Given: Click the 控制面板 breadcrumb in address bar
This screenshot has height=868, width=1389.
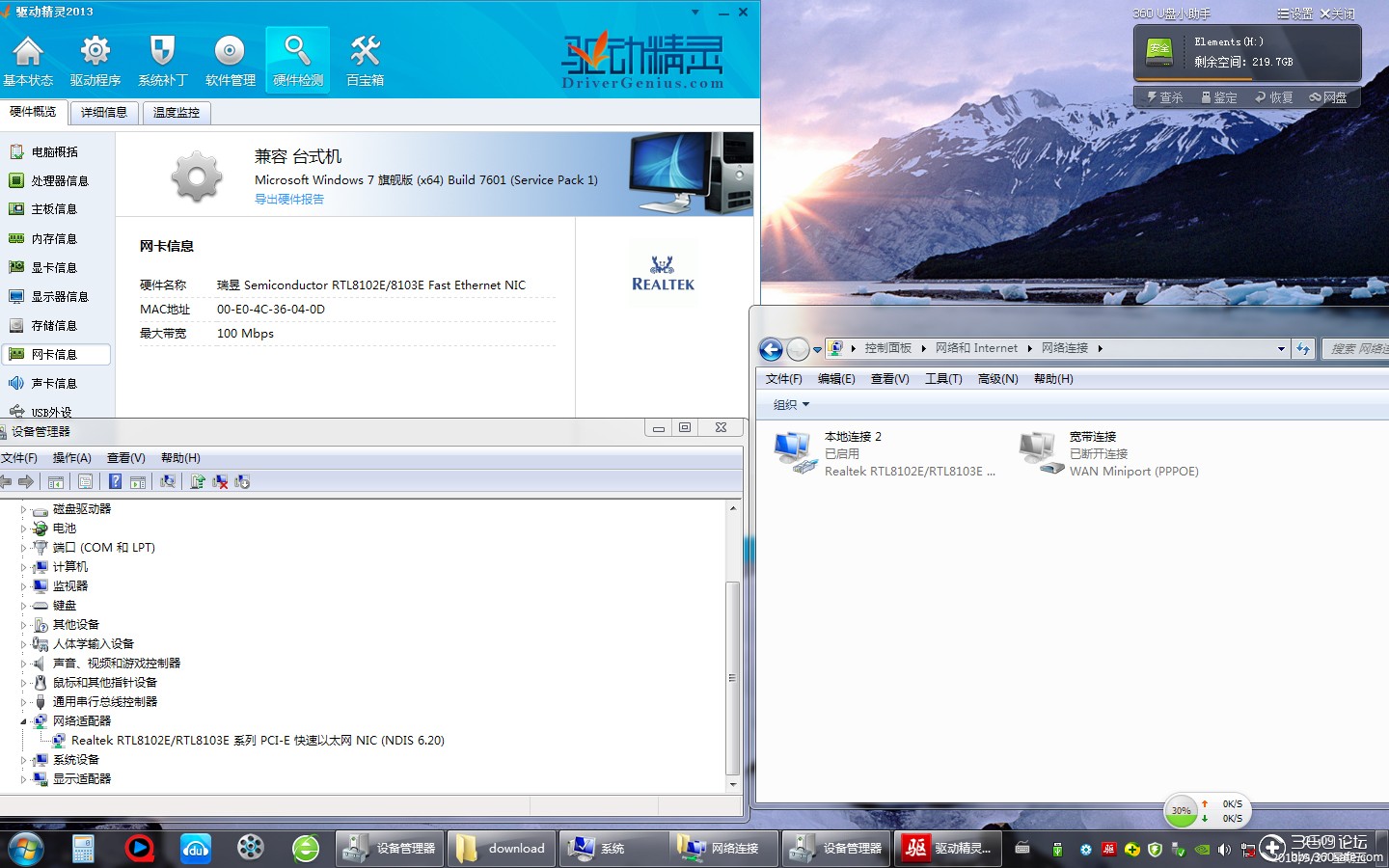Looking at the screenshot, I should (887, 348).
